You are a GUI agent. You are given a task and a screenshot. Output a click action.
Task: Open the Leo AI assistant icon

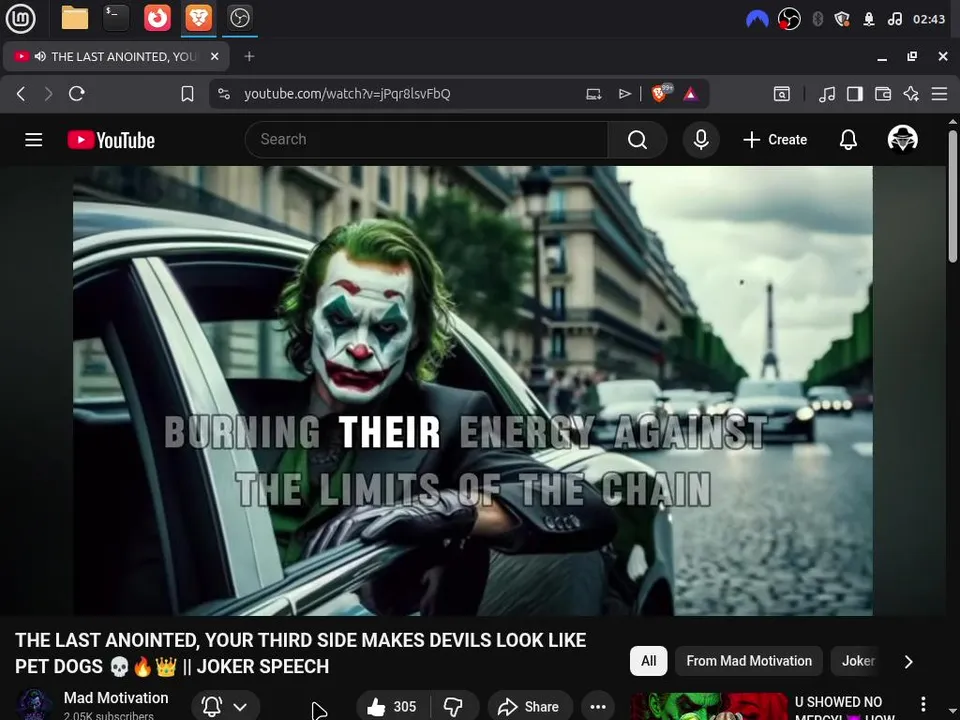point(911,94)
